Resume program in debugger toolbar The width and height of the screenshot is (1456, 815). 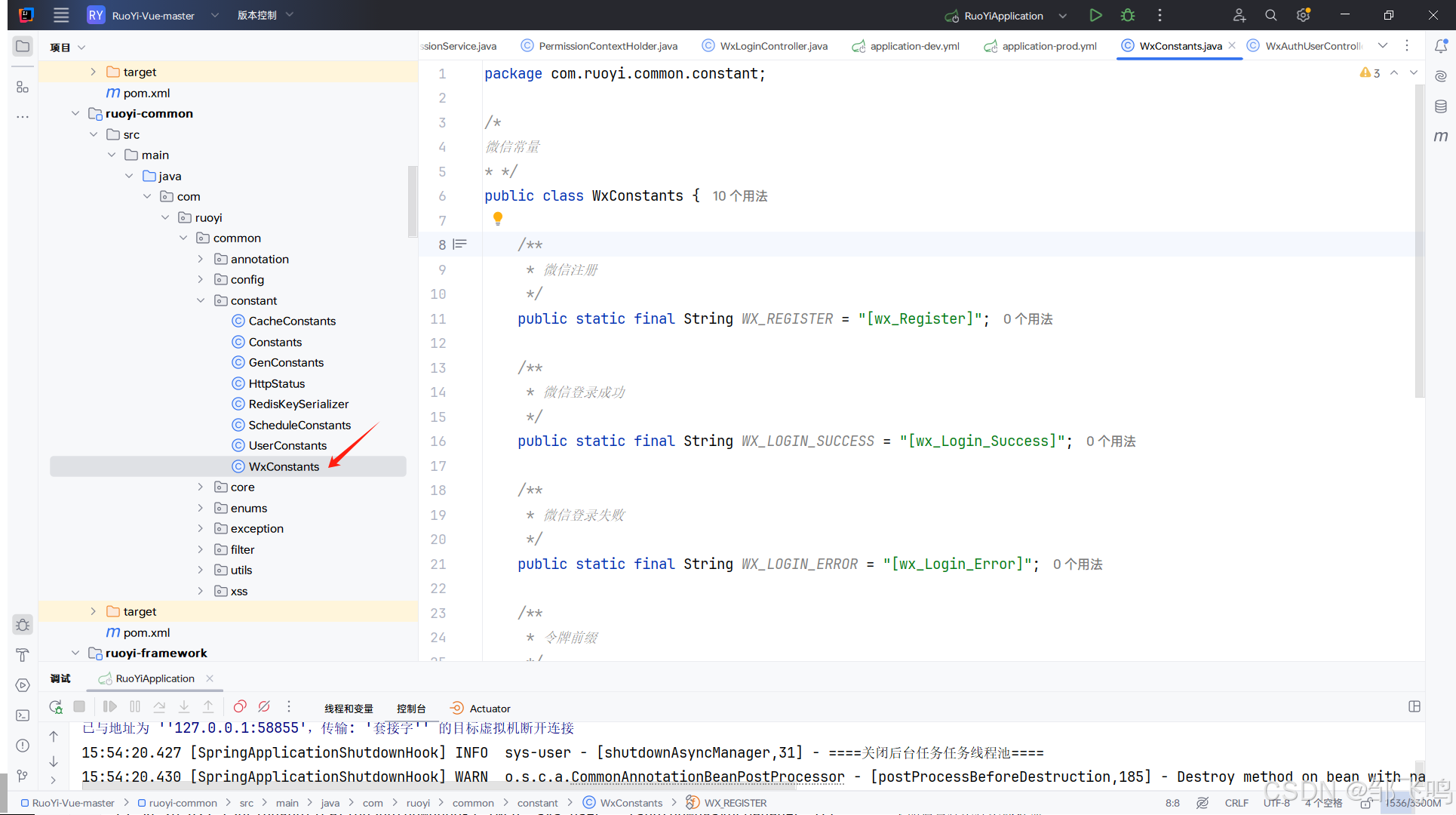coord(109,707)
